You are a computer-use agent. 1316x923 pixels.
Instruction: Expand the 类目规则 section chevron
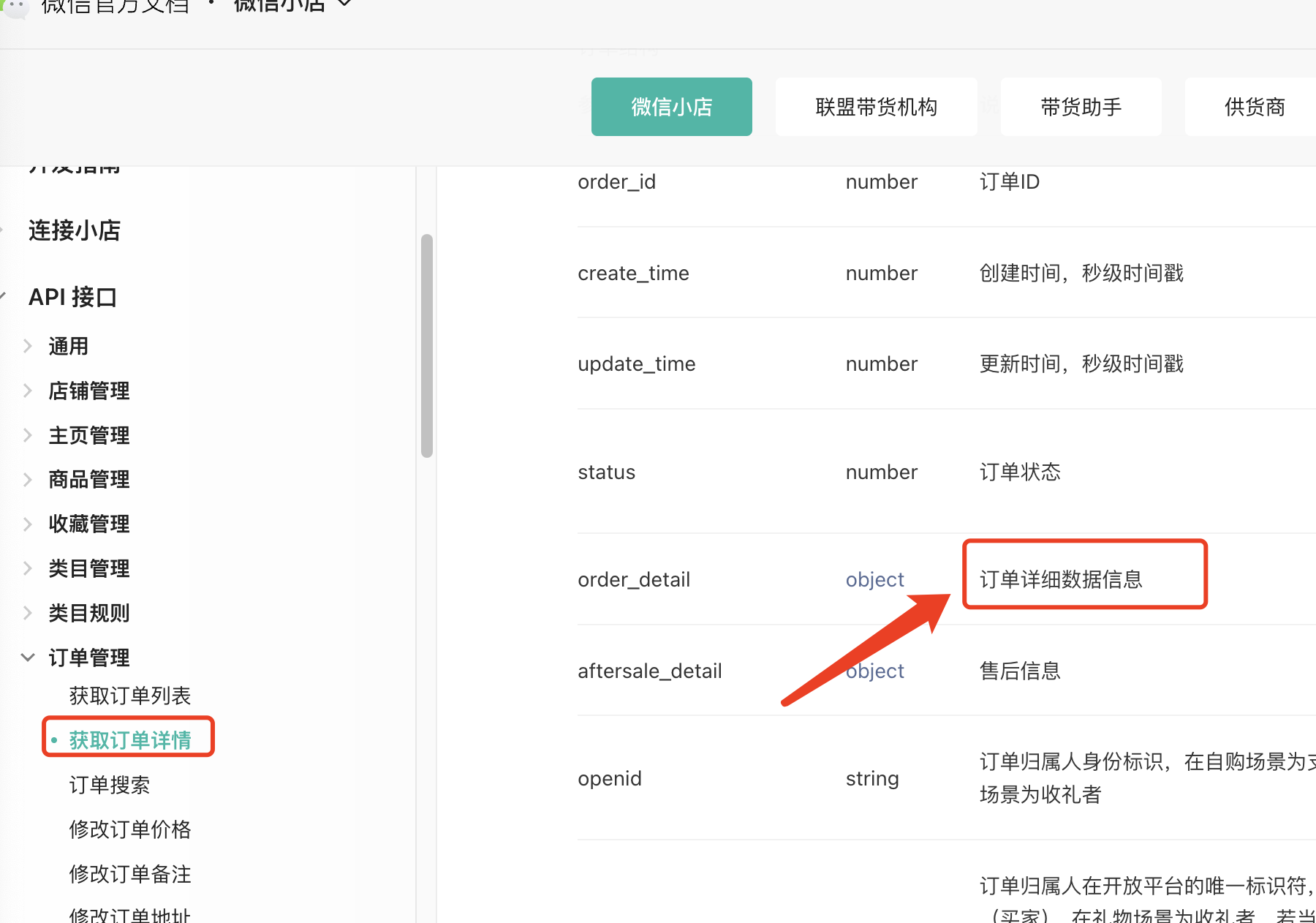[28, 613]
